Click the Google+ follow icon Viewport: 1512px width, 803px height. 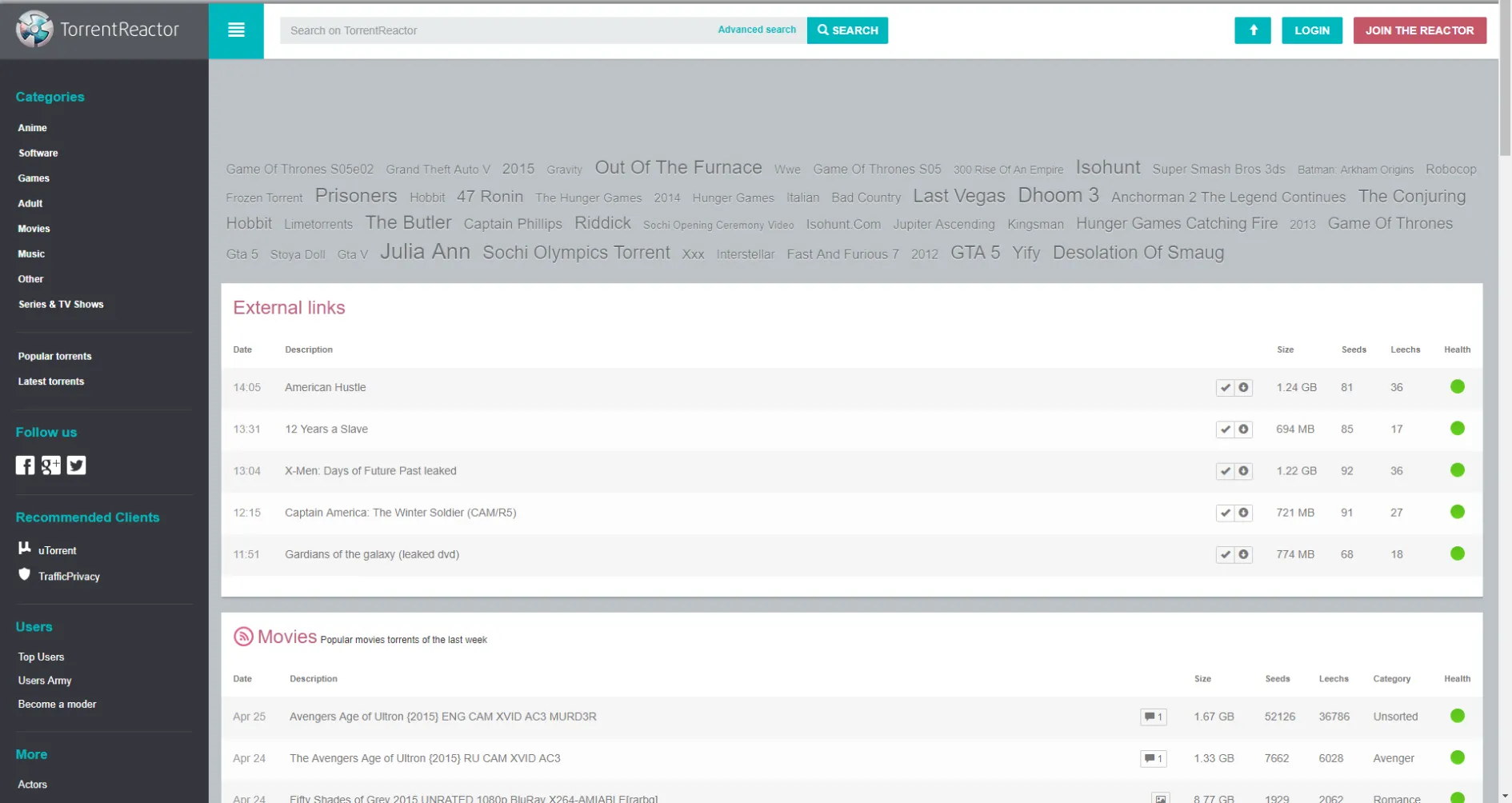coord(50,465)
